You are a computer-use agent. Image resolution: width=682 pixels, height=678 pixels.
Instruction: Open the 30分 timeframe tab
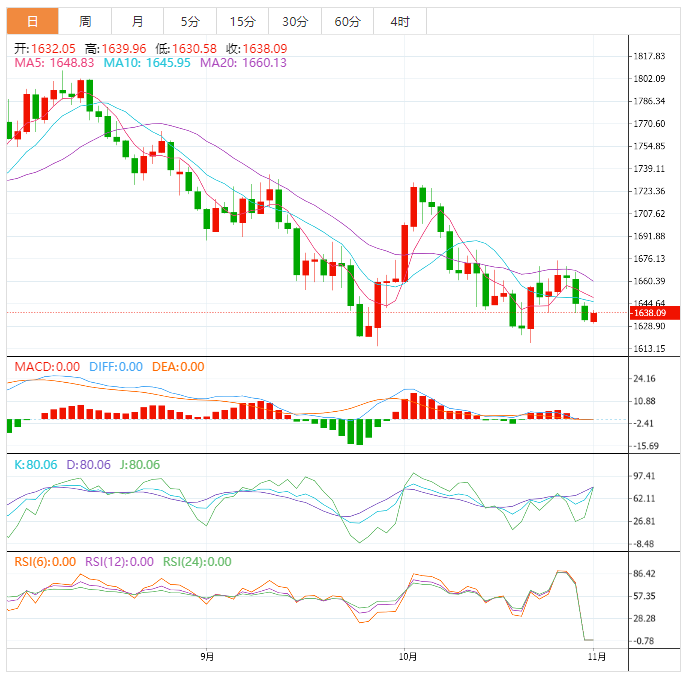coord(295,21)
